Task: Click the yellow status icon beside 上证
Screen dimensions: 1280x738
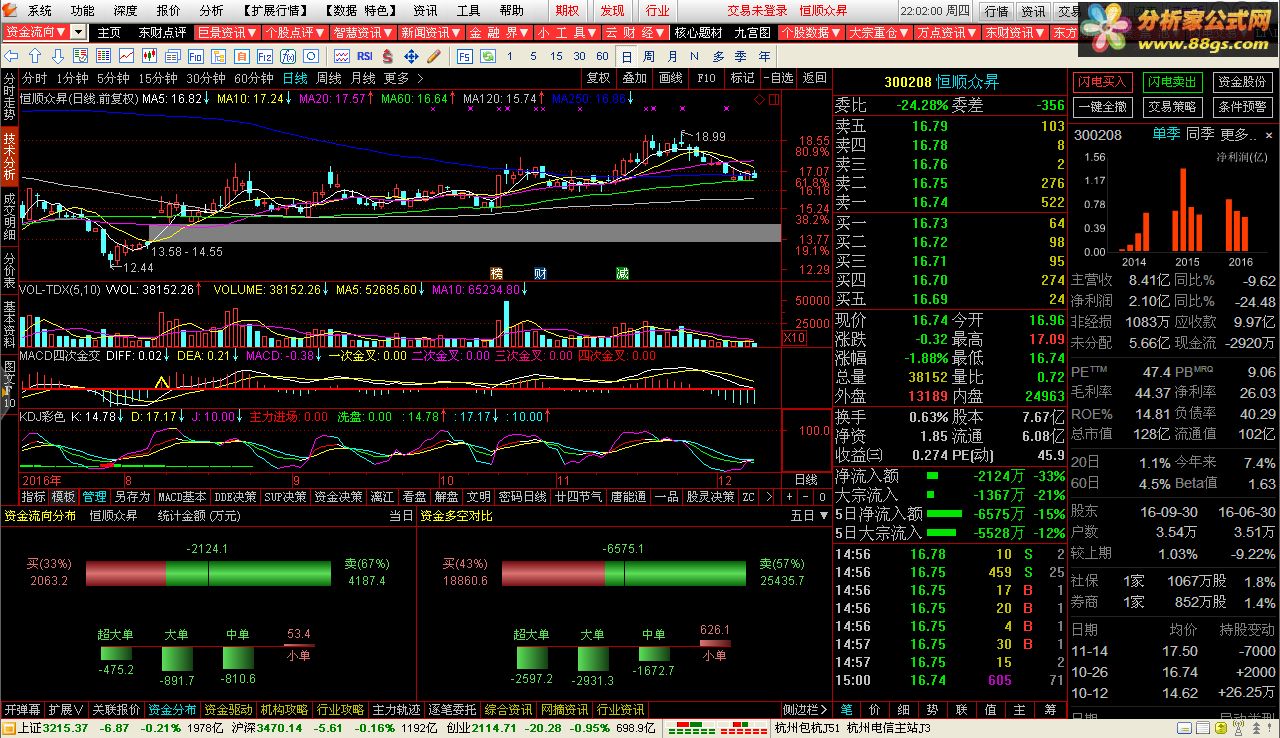Action: tap(8, 728)
